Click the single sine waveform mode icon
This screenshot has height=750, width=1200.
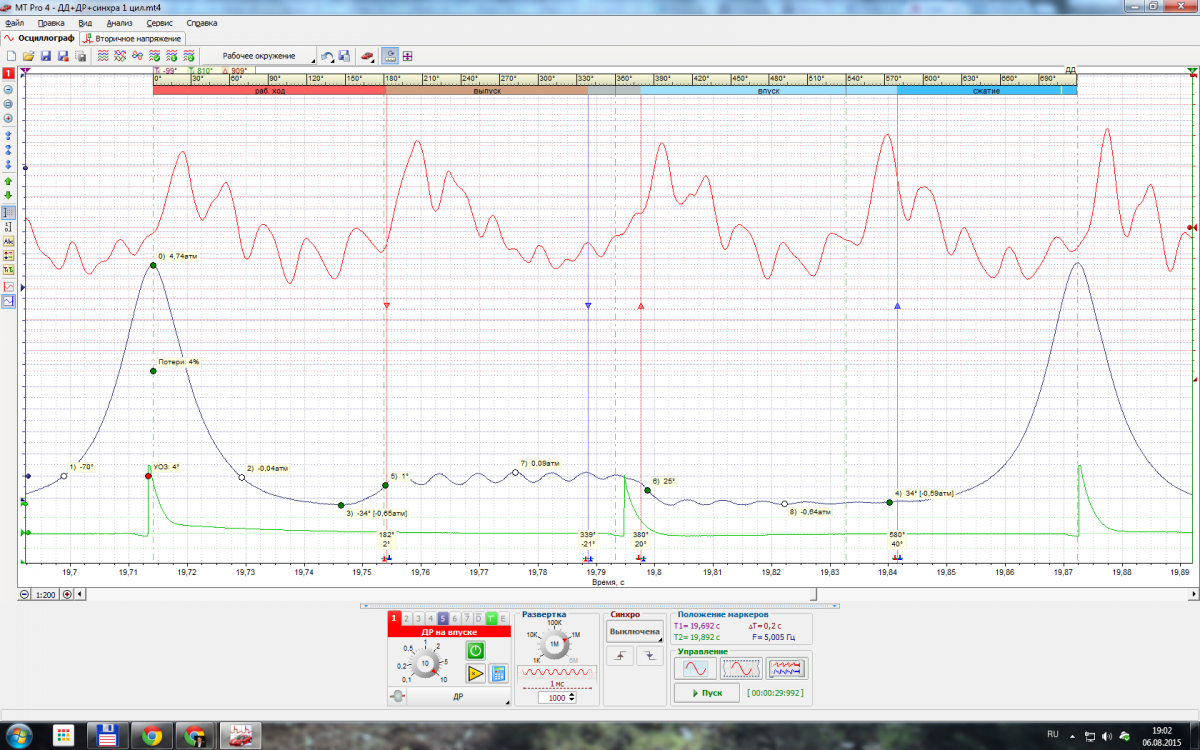696,668
